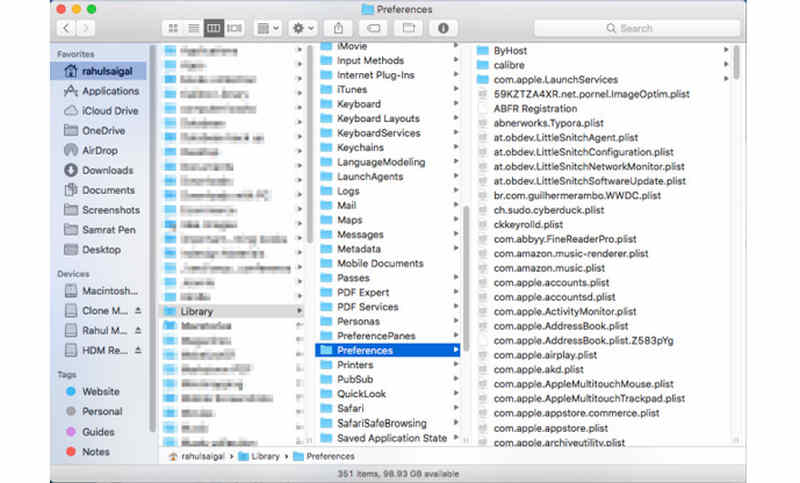This screenshot has width=800, height=483.
Task: Go forward with the right arrow button
Action: 86,28
